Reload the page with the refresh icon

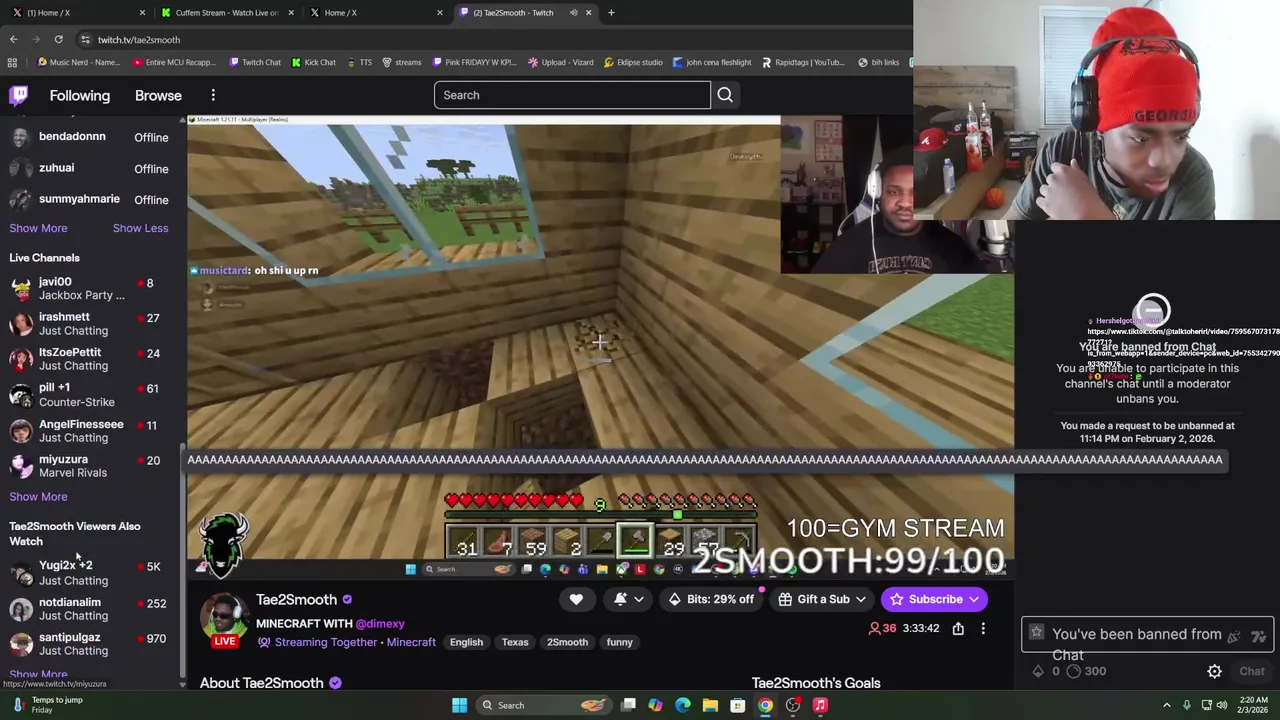pos(58,39)
